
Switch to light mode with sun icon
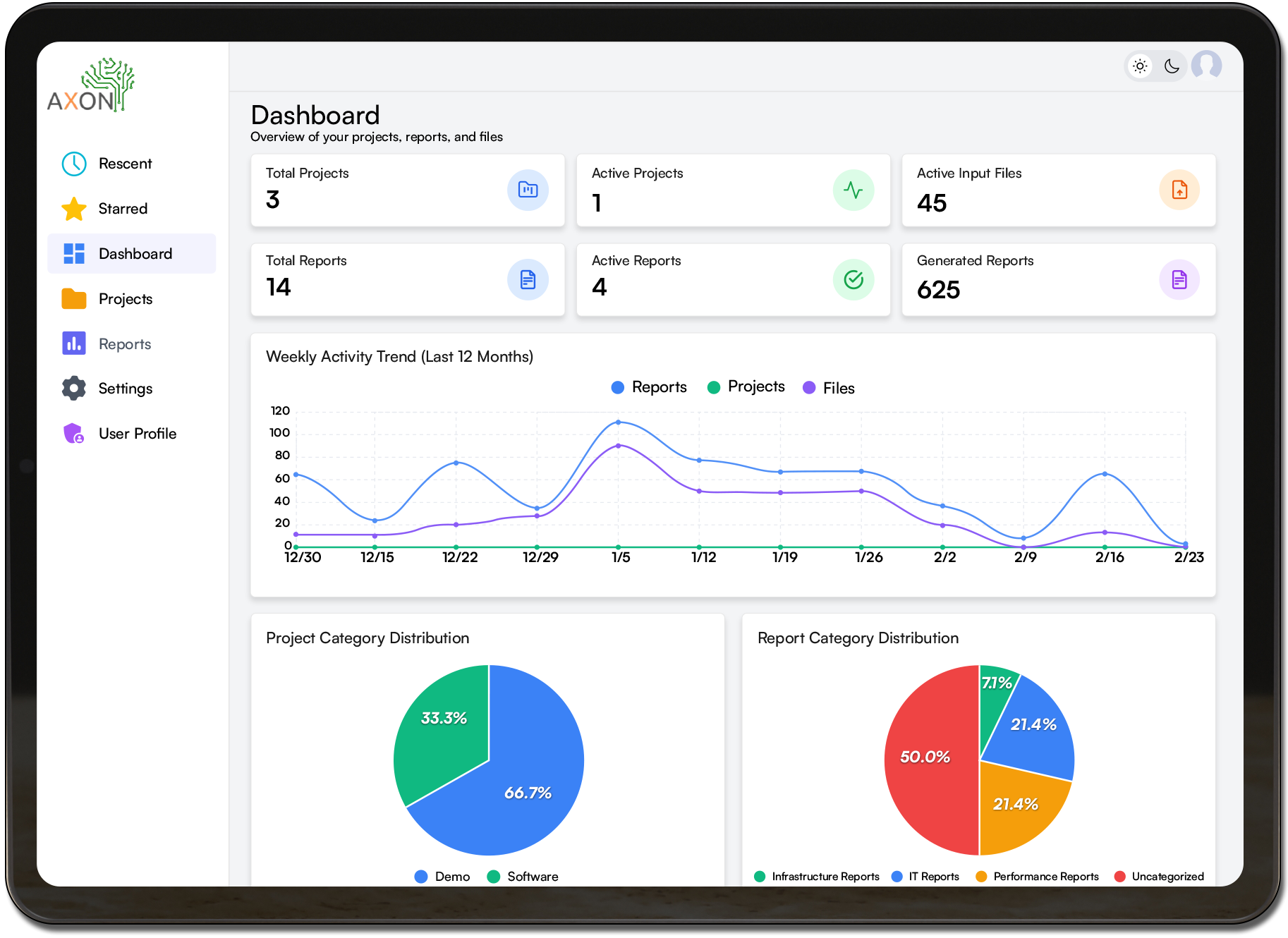[x=1140, y=66]
